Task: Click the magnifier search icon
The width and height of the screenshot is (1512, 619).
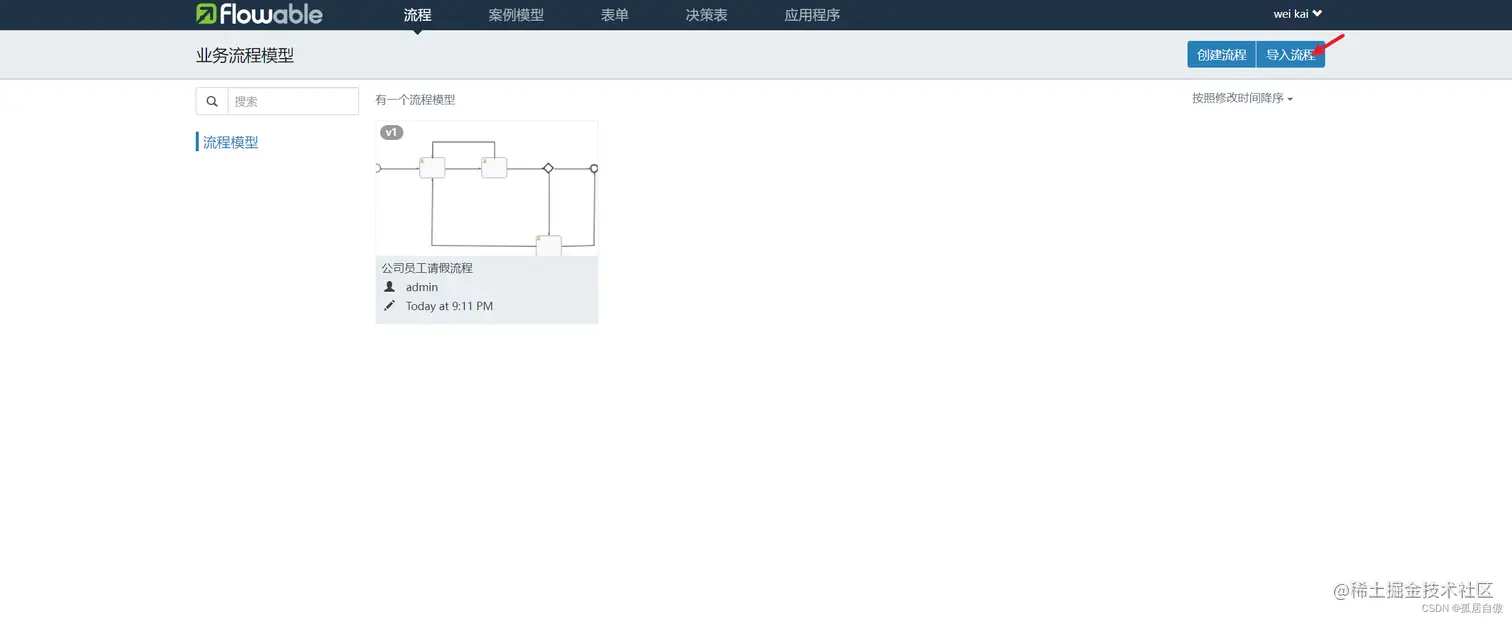Action: tap(211, 101)
